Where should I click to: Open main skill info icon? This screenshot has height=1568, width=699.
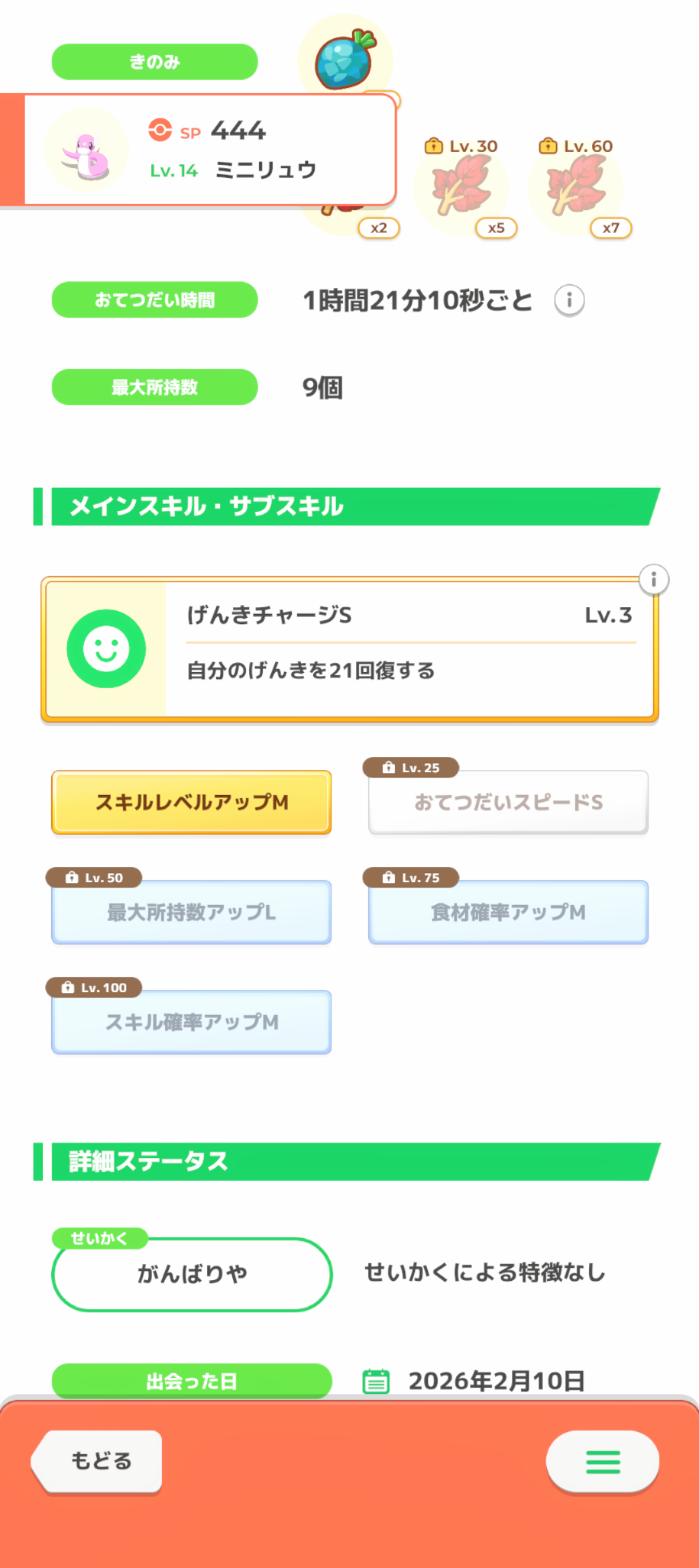click(653, 579)
